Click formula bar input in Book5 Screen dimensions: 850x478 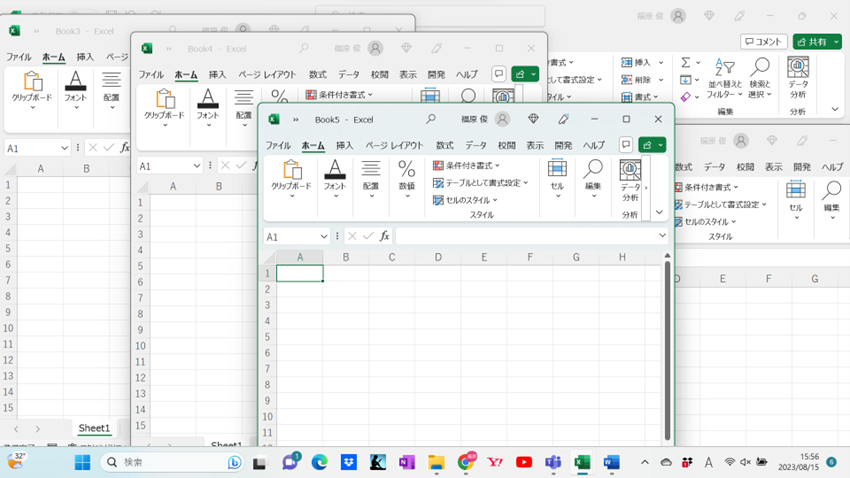[x=527, y=236]
